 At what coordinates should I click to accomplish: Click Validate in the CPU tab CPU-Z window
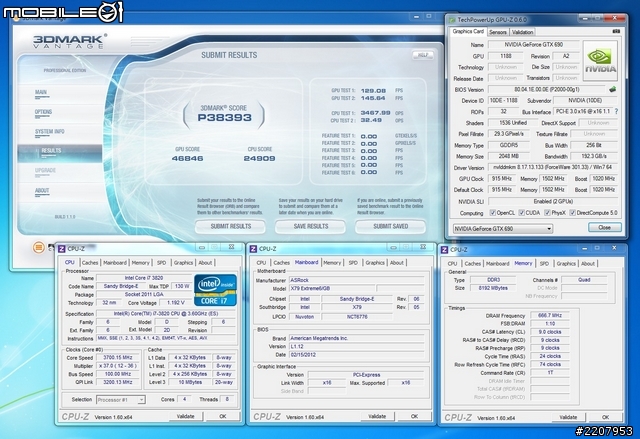[x=186, y=417]
